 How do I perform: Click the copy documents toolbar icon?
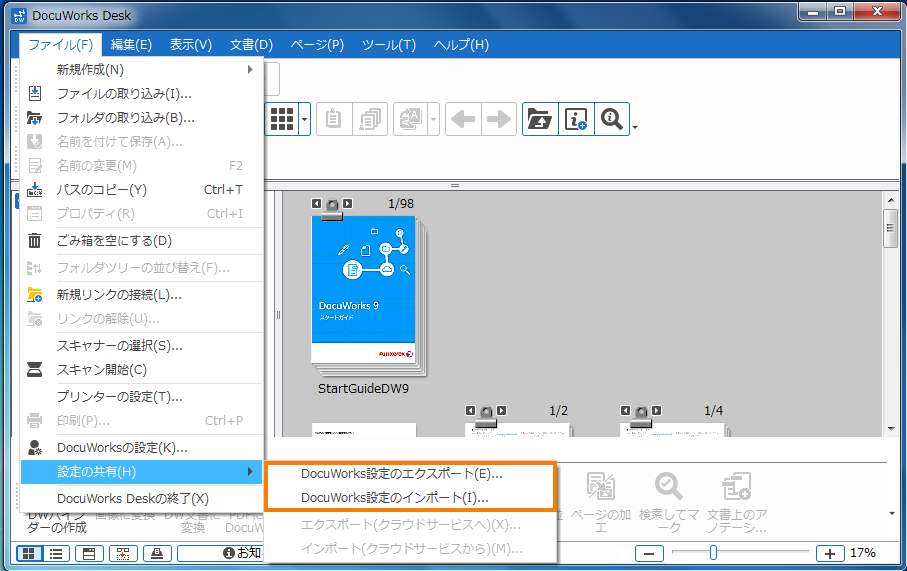pyautogui.click(x=370, y=119)
